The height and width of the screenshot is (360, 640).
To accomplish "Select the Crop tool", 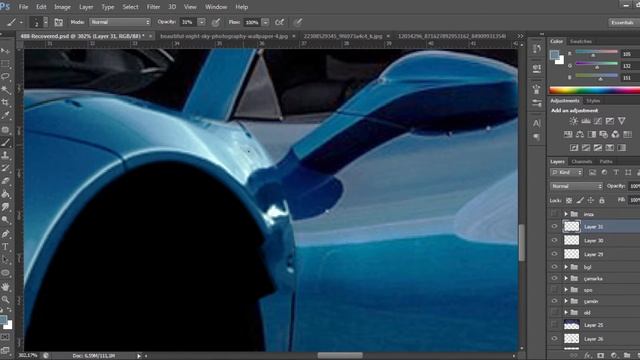I will coord(5,102).
